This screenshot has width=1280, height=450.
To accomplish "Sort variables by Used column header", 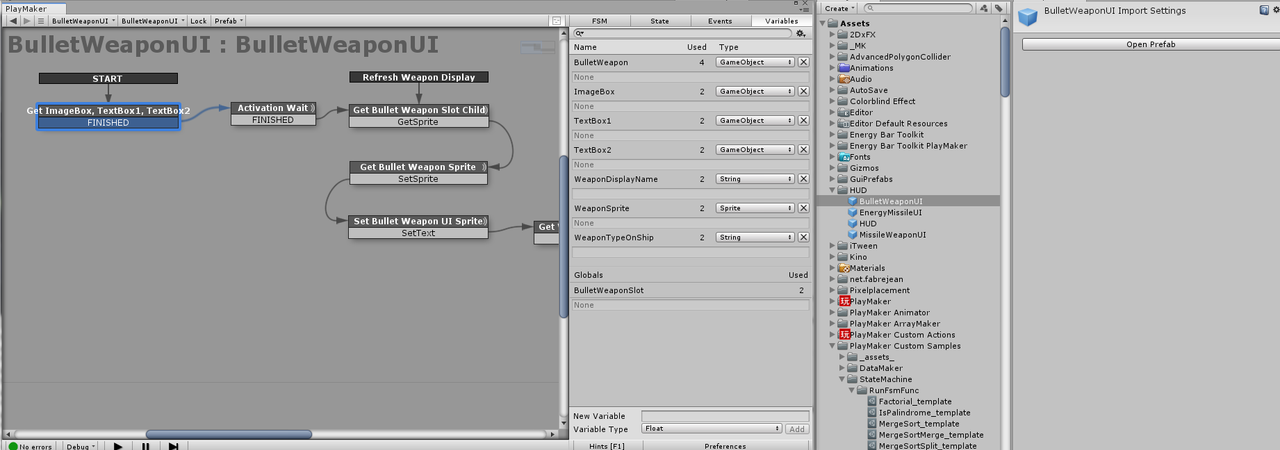I will 697,47.
